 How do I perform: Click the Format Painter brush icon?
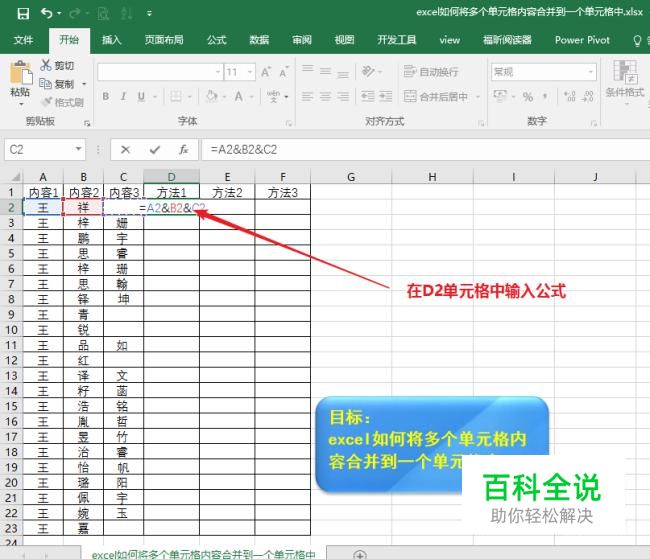click(x=47, y=102)
